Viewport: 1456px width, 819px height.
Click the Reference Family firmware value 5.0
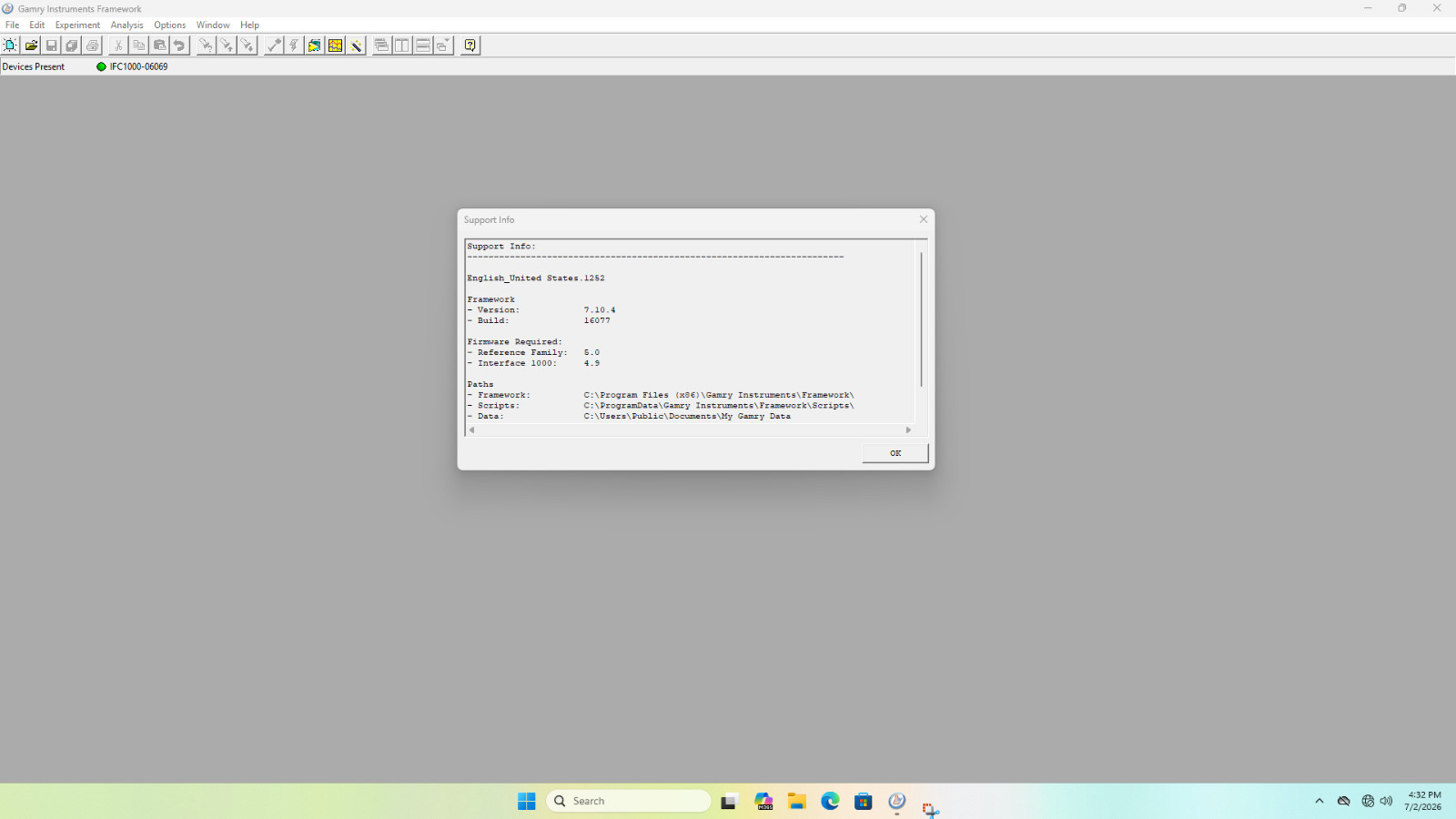pyautogui.click(x=591, y=352)
